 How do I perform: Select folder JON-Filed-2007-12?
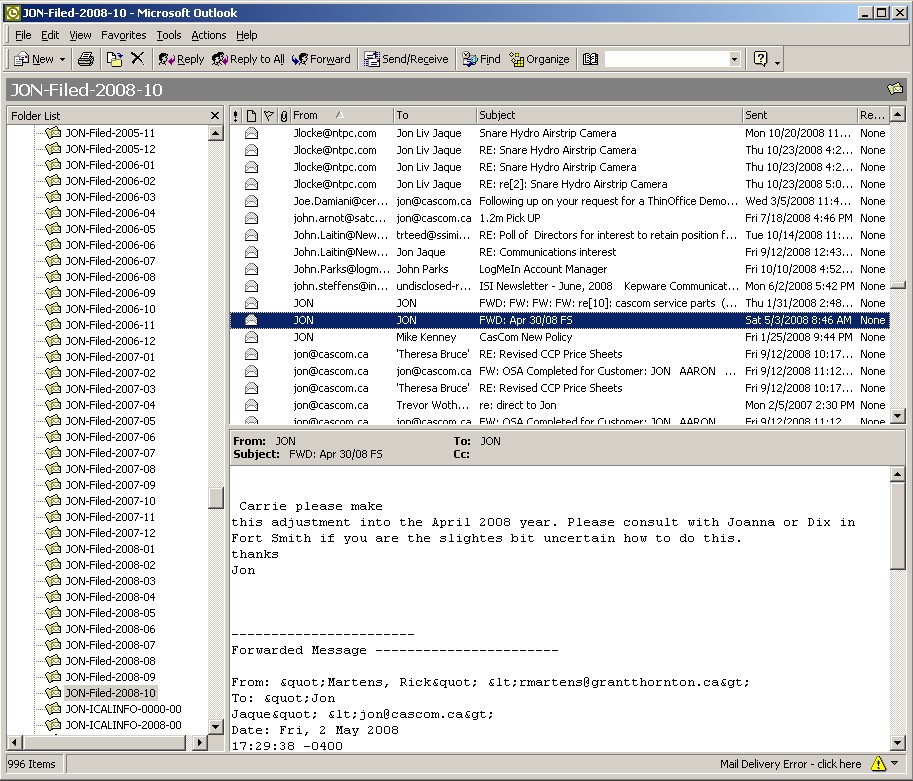110,532
